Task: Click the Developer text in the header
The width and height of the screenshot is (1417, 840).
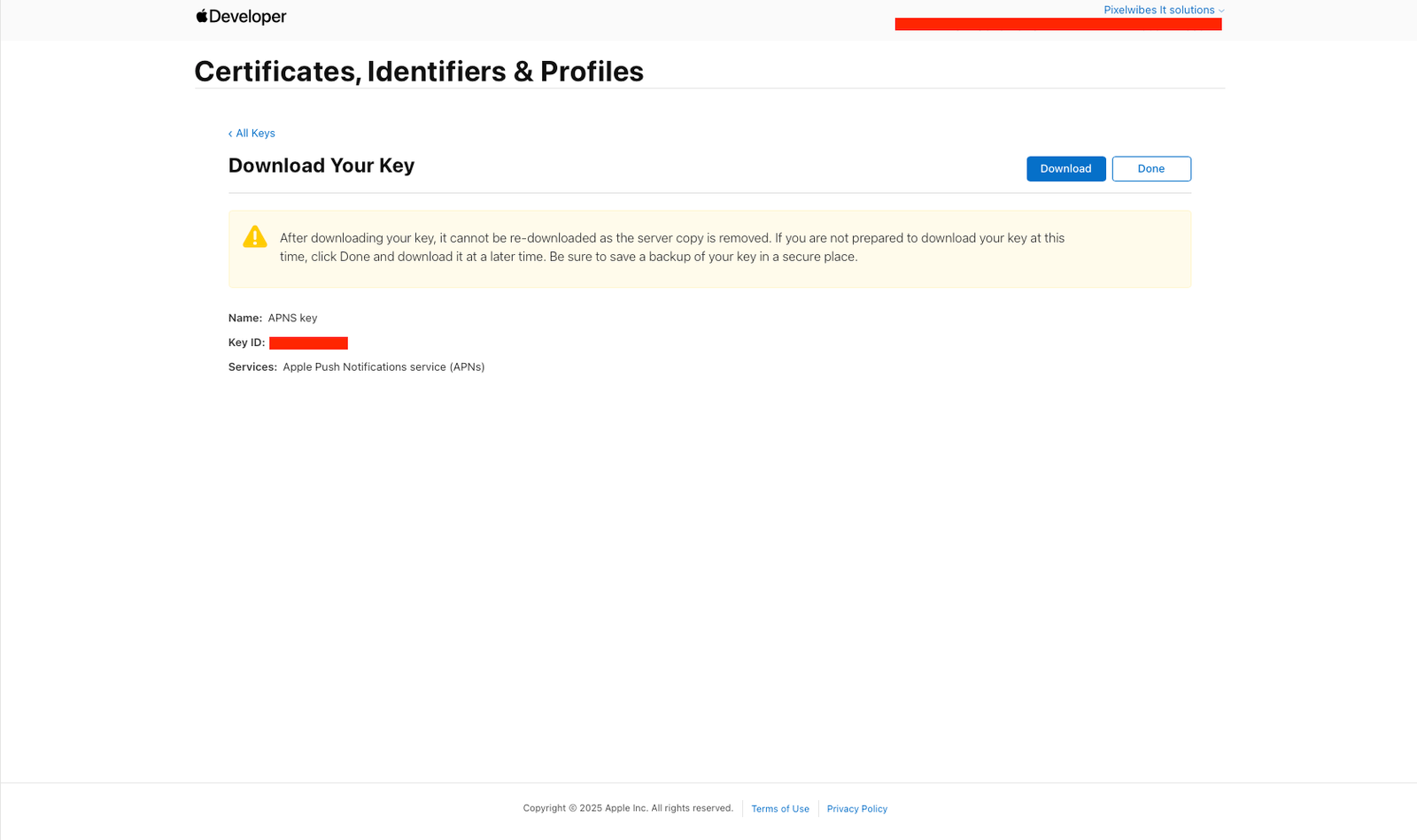Action: tap(247, 17)
